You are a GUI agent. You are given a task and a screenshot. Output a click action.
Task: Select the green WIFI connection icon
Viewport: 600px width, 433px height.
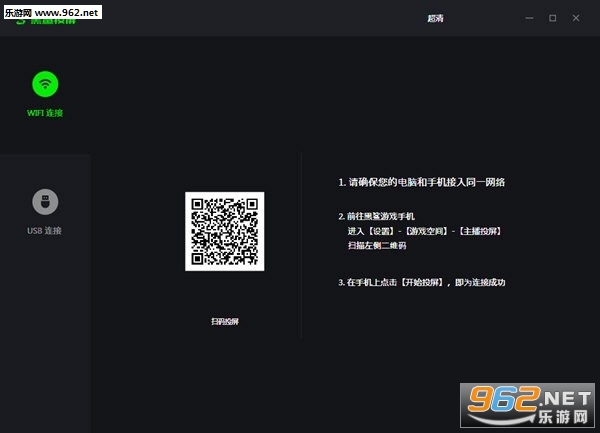tap(45, 84)
